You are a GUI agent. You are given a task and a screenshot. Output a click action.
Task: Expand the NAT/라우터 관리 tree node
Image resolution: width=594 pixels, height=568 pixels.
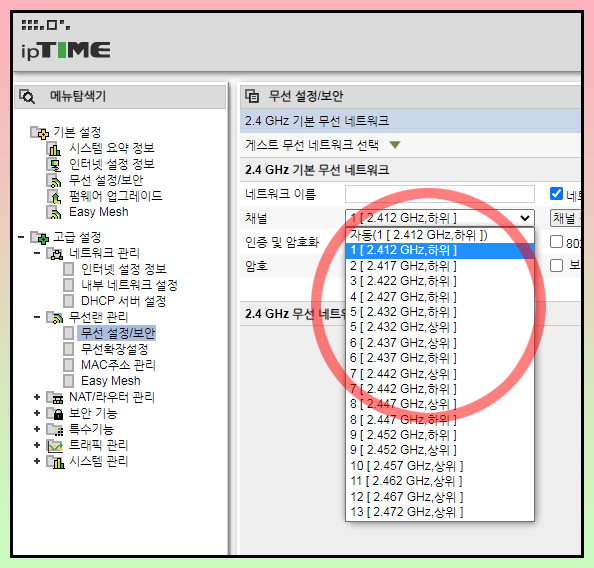tap(37, 397)
